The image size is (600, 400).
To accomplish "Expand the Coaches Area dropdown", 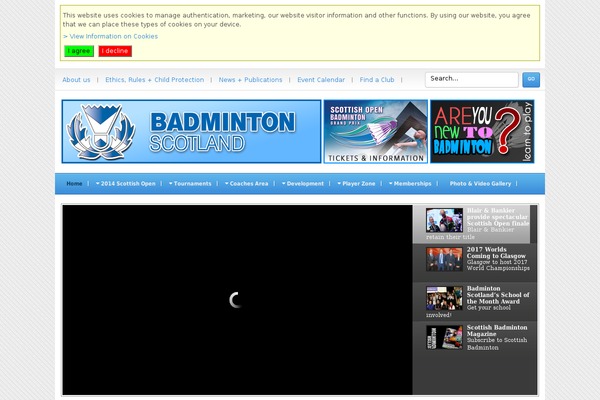I will (x=246, y=184).
